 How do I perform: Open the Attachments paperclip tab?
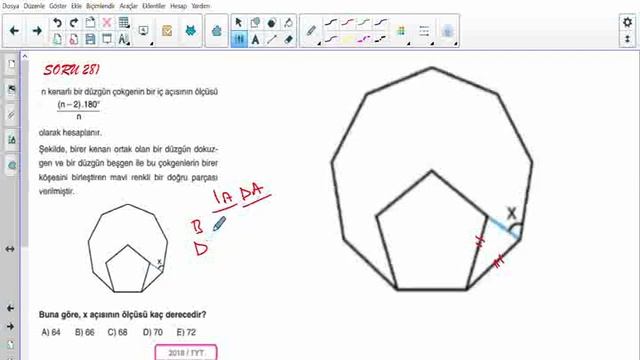[x=11, y=115]
